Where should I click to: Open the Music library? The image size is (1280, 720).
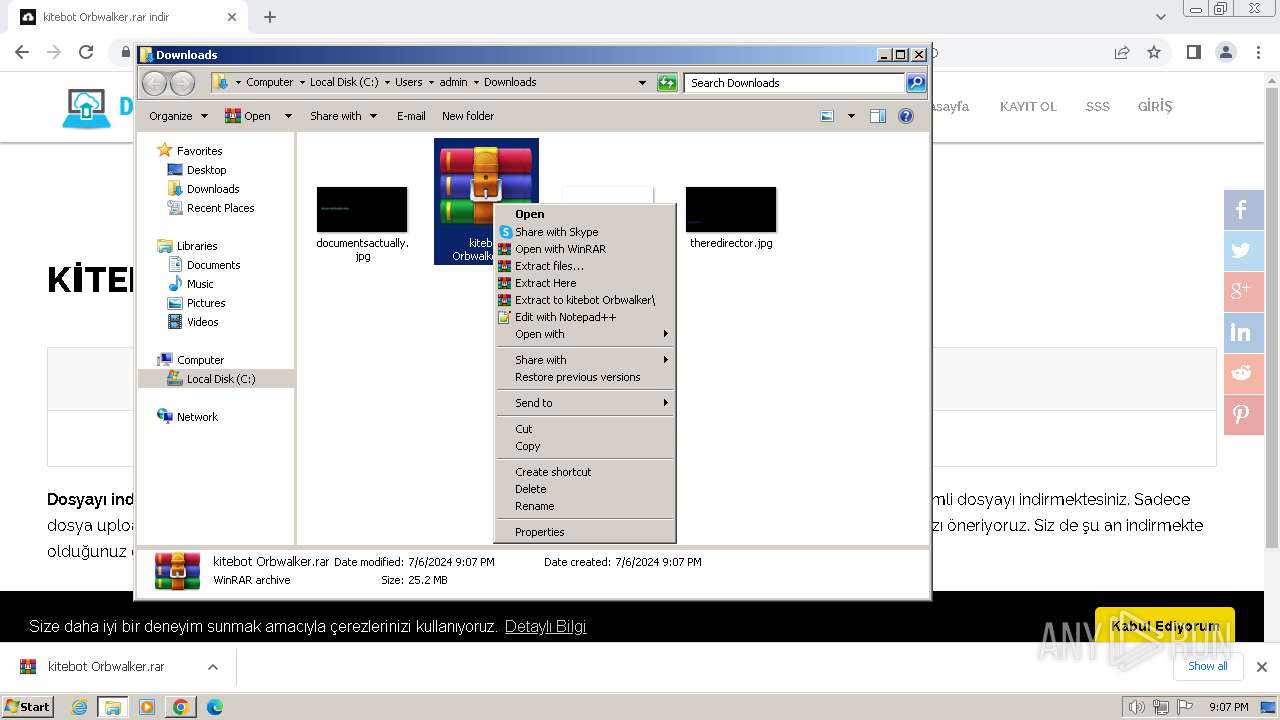pos(200,284)
